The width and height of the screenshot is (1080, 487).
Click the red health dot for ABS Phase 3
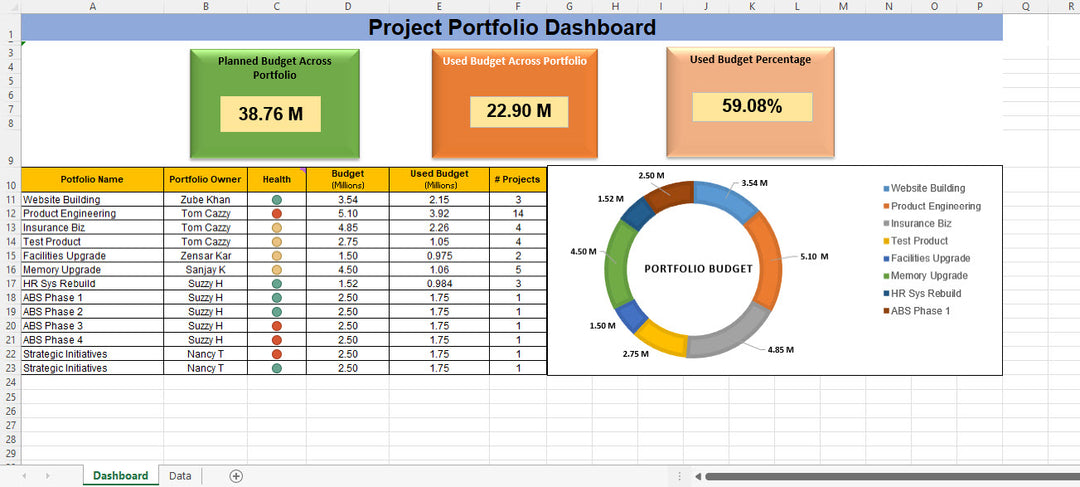click(x=277, y=326)
